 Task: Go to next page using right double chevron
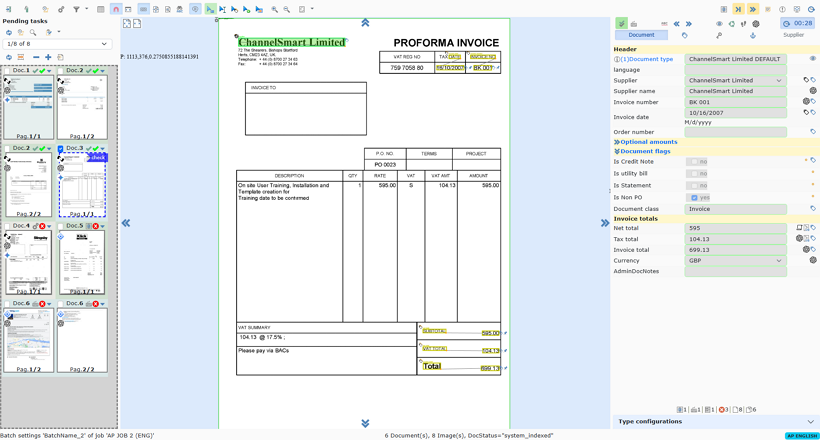pyautogui.click(x=605, y=223)
